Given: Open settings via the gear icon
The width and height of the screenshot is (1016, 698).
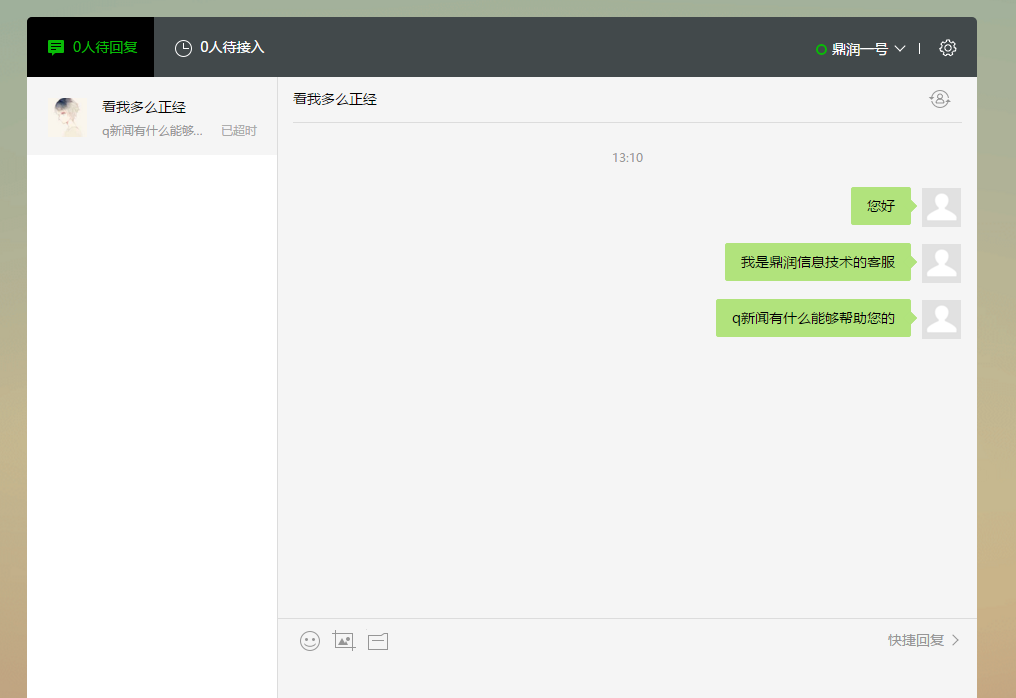Looking at the screenshot, I should (x=948, y=48).
